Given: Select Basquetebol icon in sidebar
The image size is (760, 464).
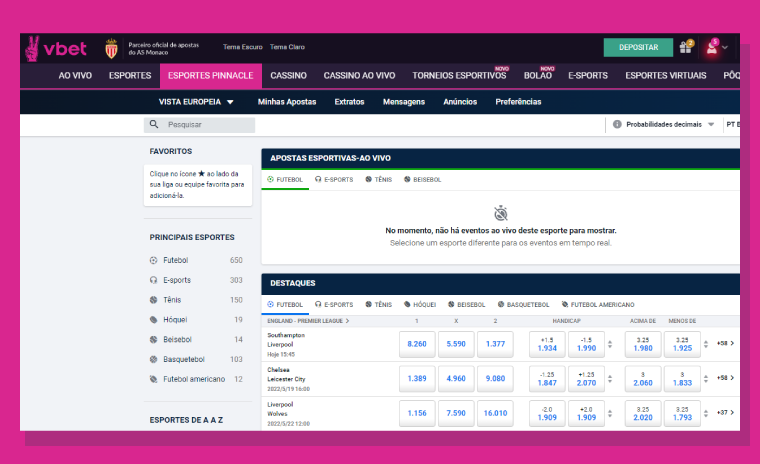Looking at the screenshot, I should [154, 360].
